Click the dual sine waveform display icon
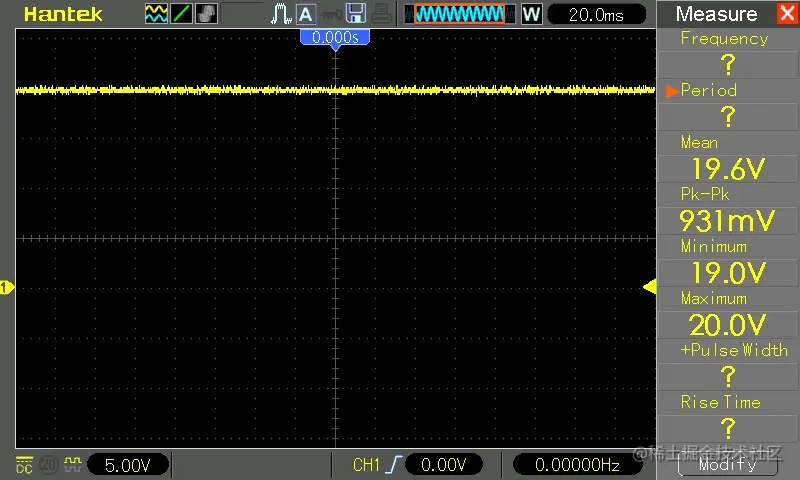Screen dimensions: 800x480 (x=156, y=14)
